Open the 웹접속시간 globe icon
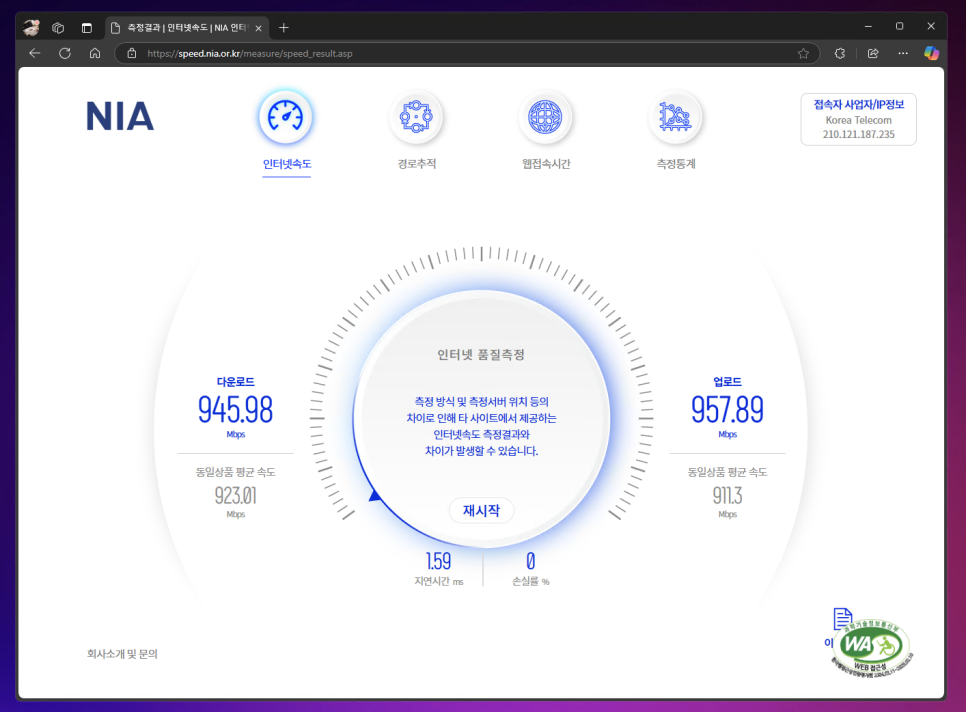This screenshot has width=966, height=712. (546, 116)
